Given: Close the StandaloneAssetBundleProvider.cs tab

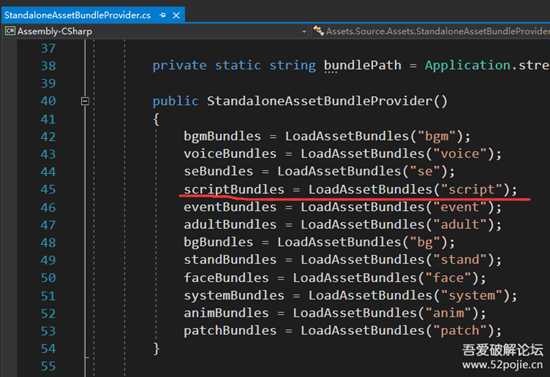Looking at the screenshot, I should [x=176, y=15].
